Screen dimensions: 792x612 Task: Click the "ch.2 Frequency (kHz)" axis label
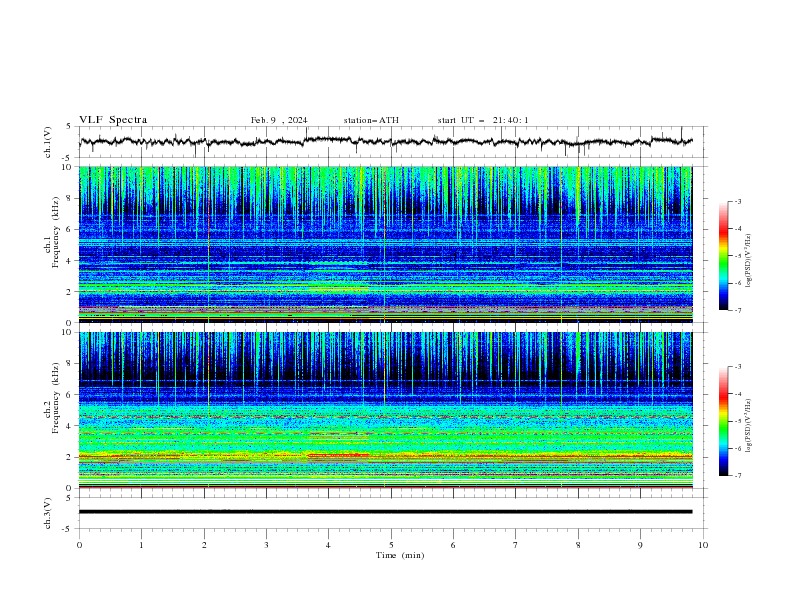point(52,398)
